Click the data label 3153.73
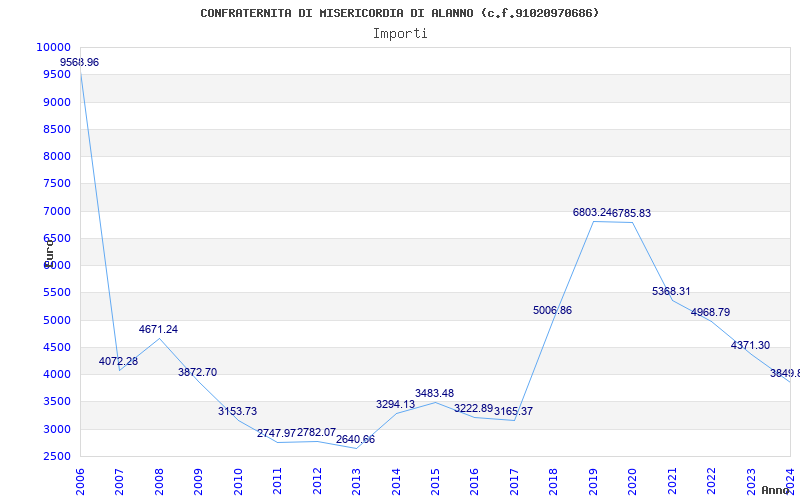 [x=237, y=411]
